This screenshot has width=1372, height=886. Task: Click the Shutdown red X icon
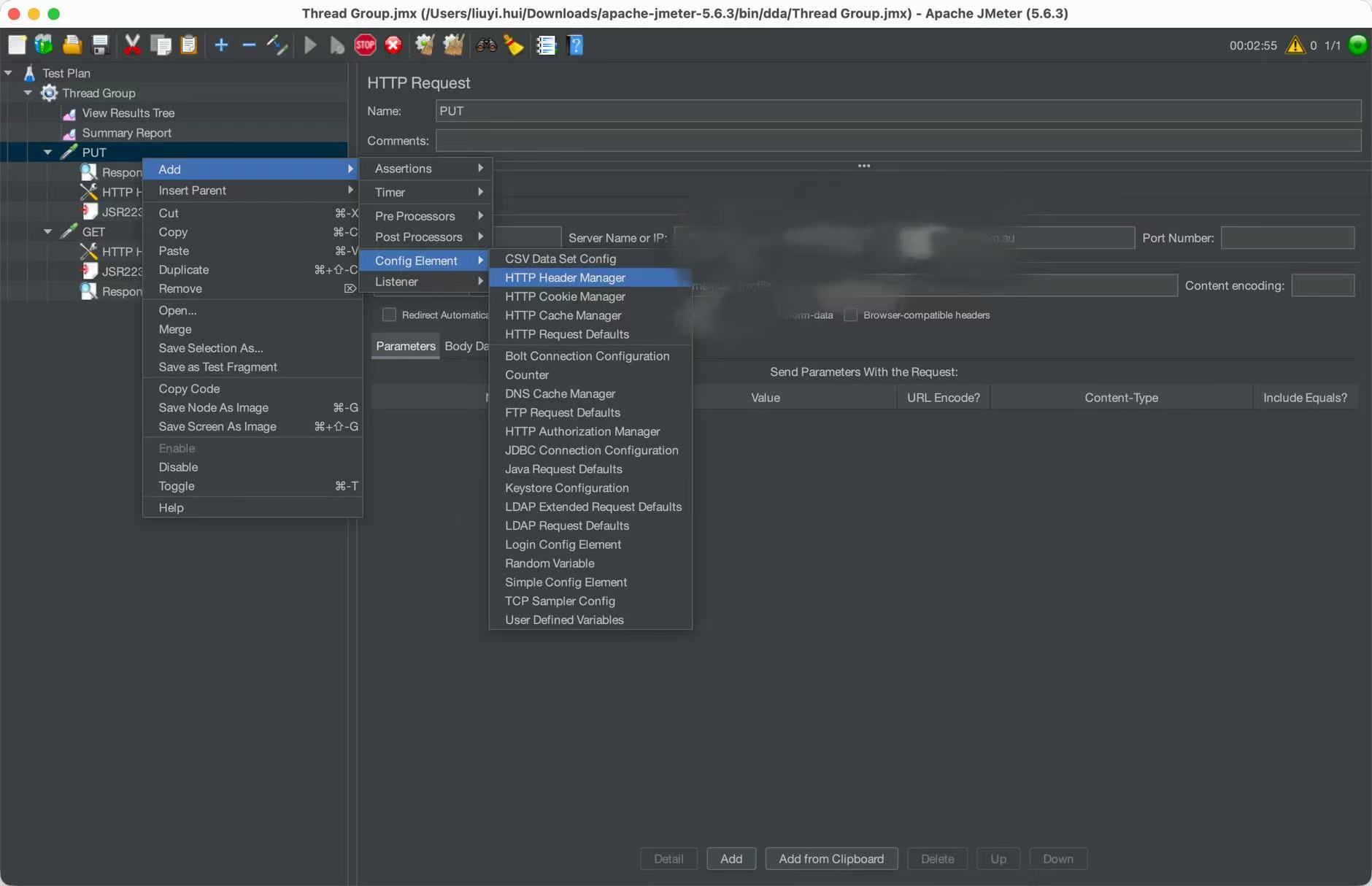coord(393,45)
